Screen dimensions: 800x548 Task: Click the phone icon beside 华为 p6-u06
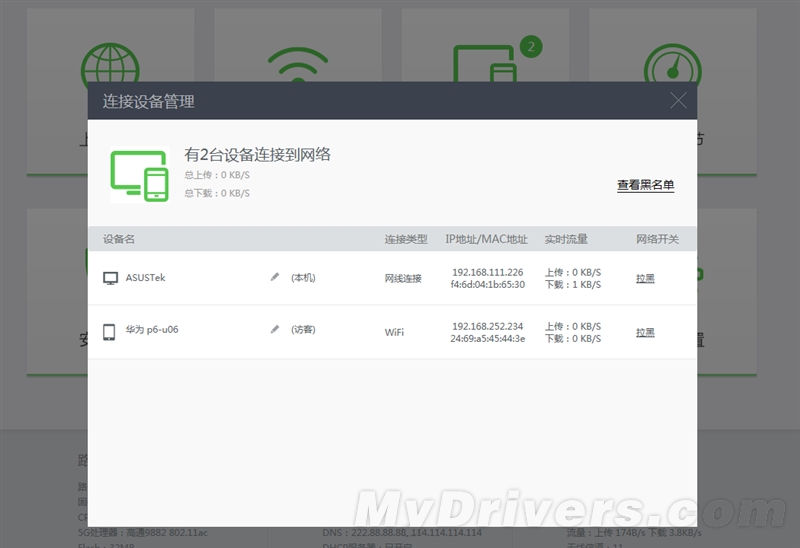110,331
